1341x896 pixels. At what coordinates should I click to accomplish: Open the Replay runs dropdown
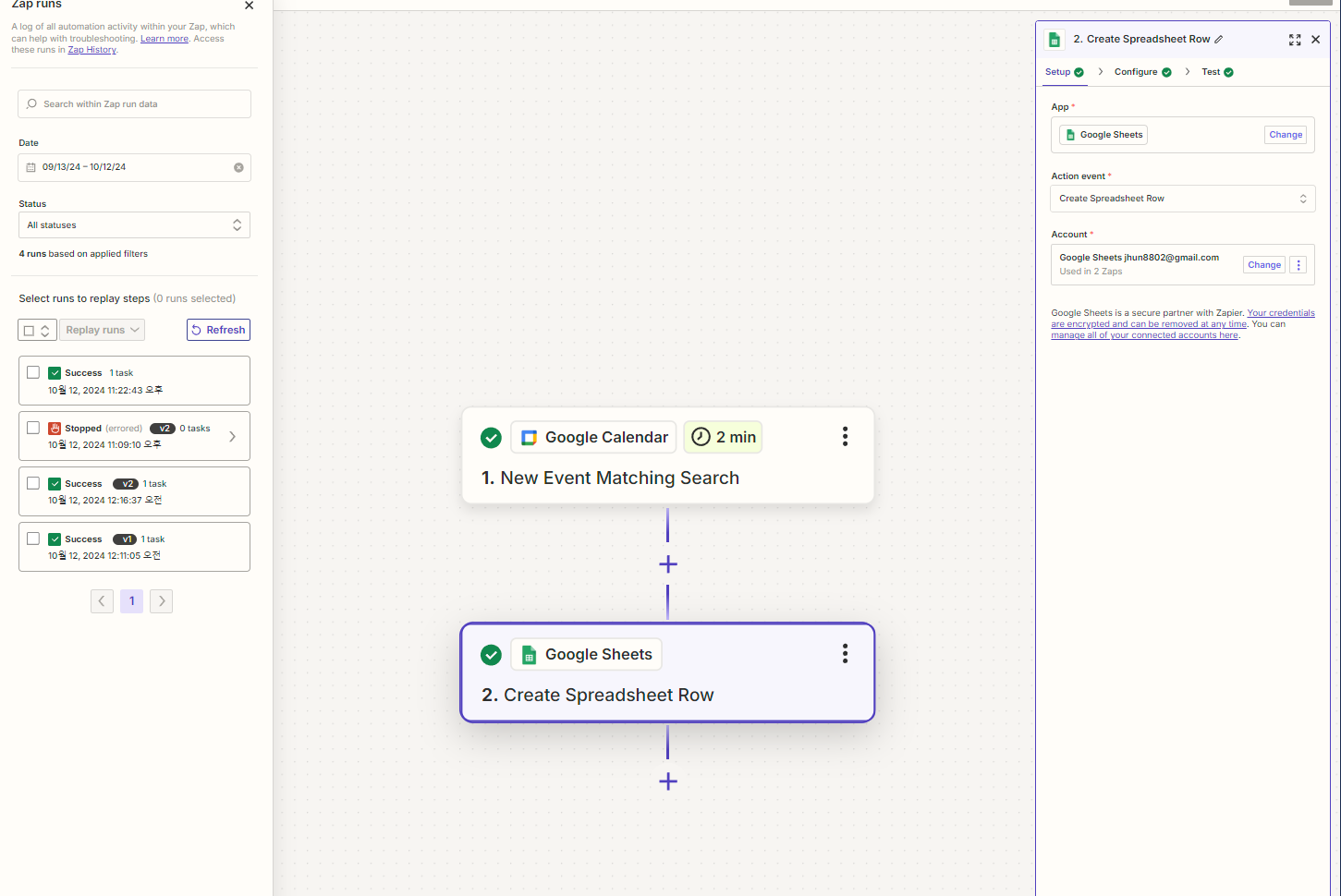pos(103,330)
